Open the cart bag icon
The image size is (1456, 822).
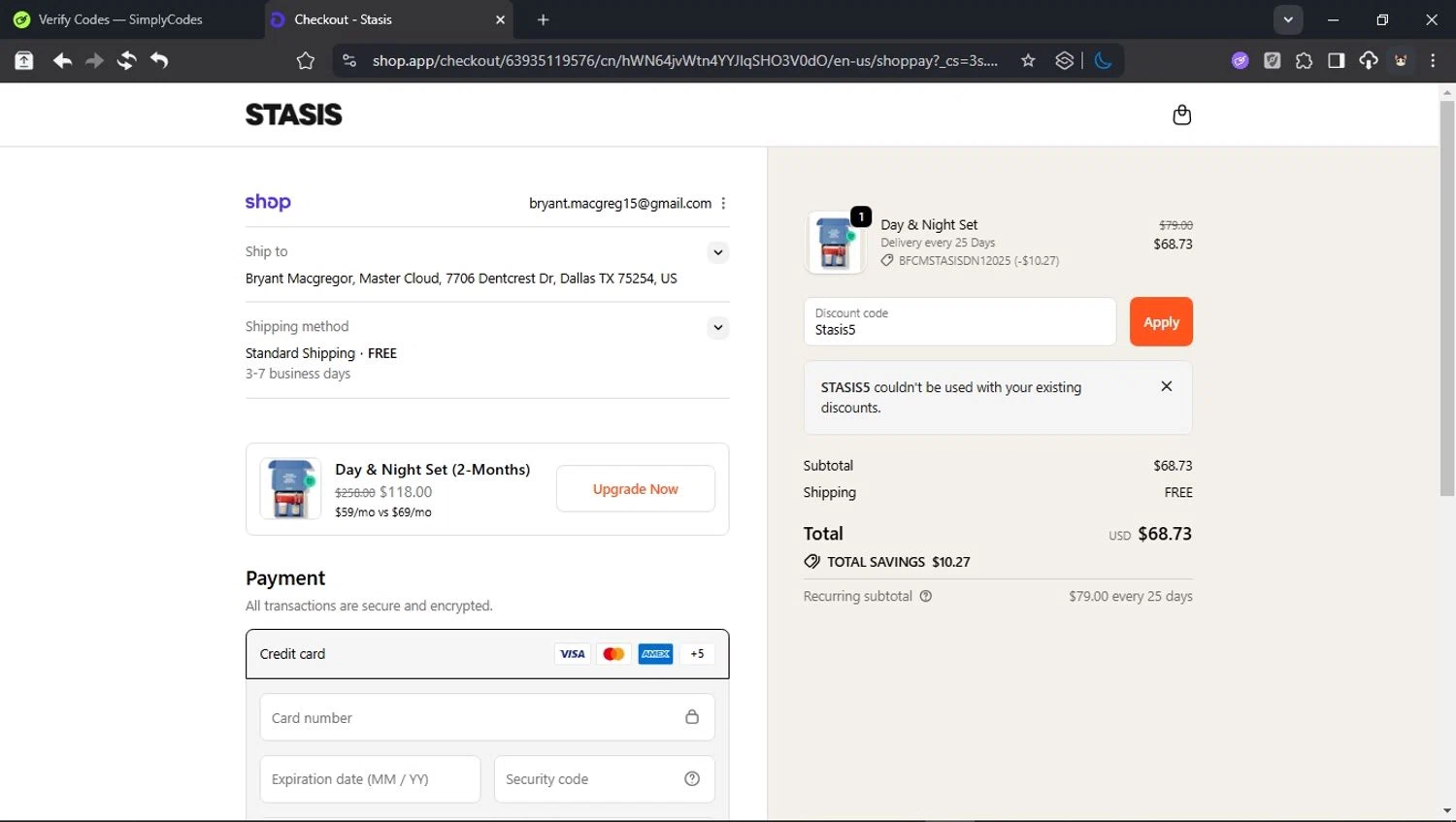[x=1181, y=115]
